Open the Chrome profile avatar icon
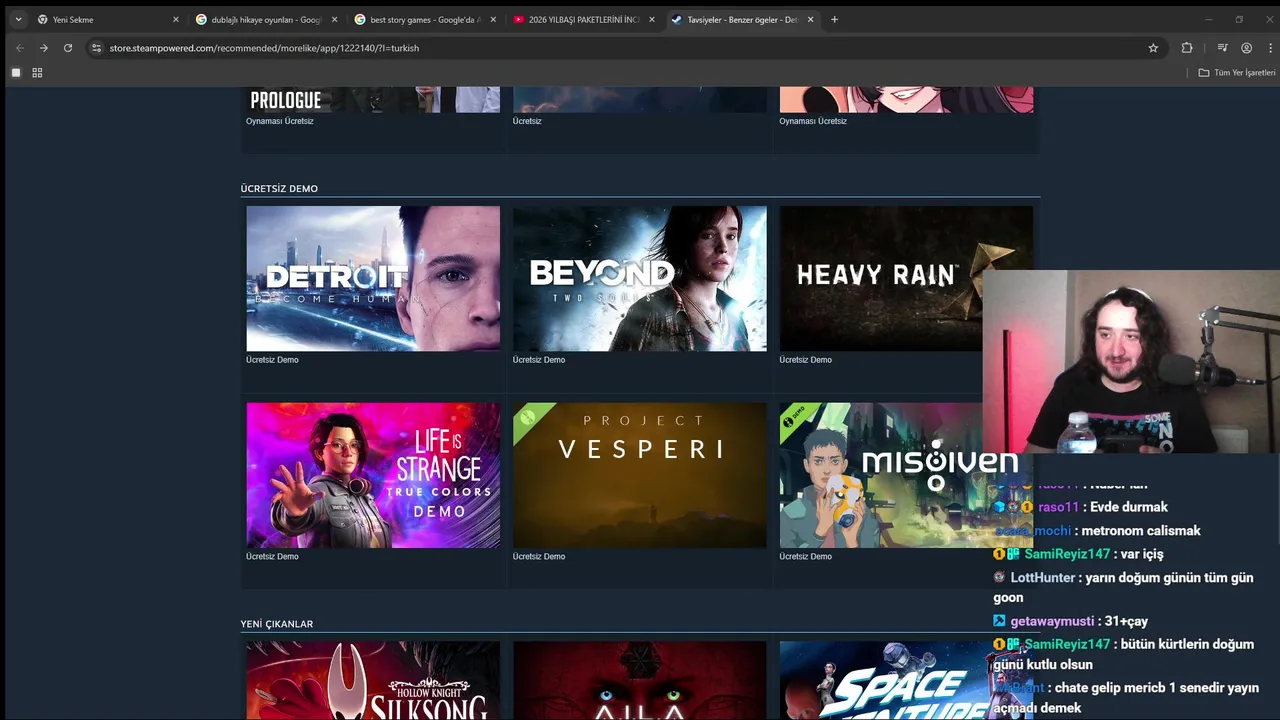This screenshot has width=1280, height=720. [1246, 48]
